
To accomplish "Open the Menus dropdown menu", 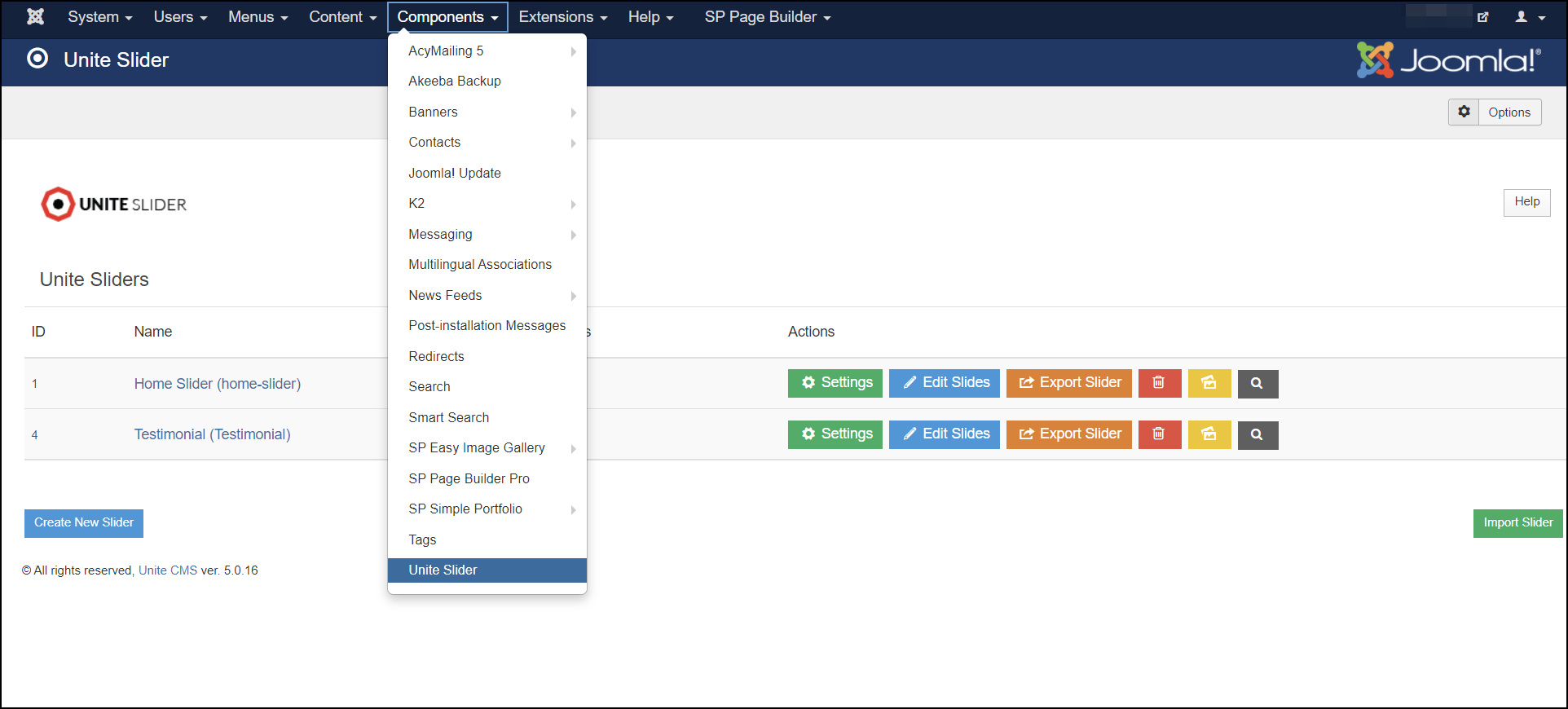I will pyautogui.click(x=258, y=17).
